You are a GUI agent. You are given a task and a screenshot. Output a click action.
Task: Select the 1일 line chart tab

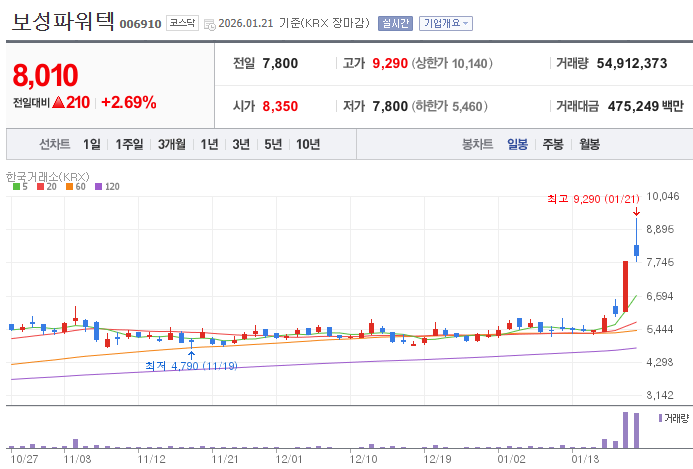(x=92, y=144)
